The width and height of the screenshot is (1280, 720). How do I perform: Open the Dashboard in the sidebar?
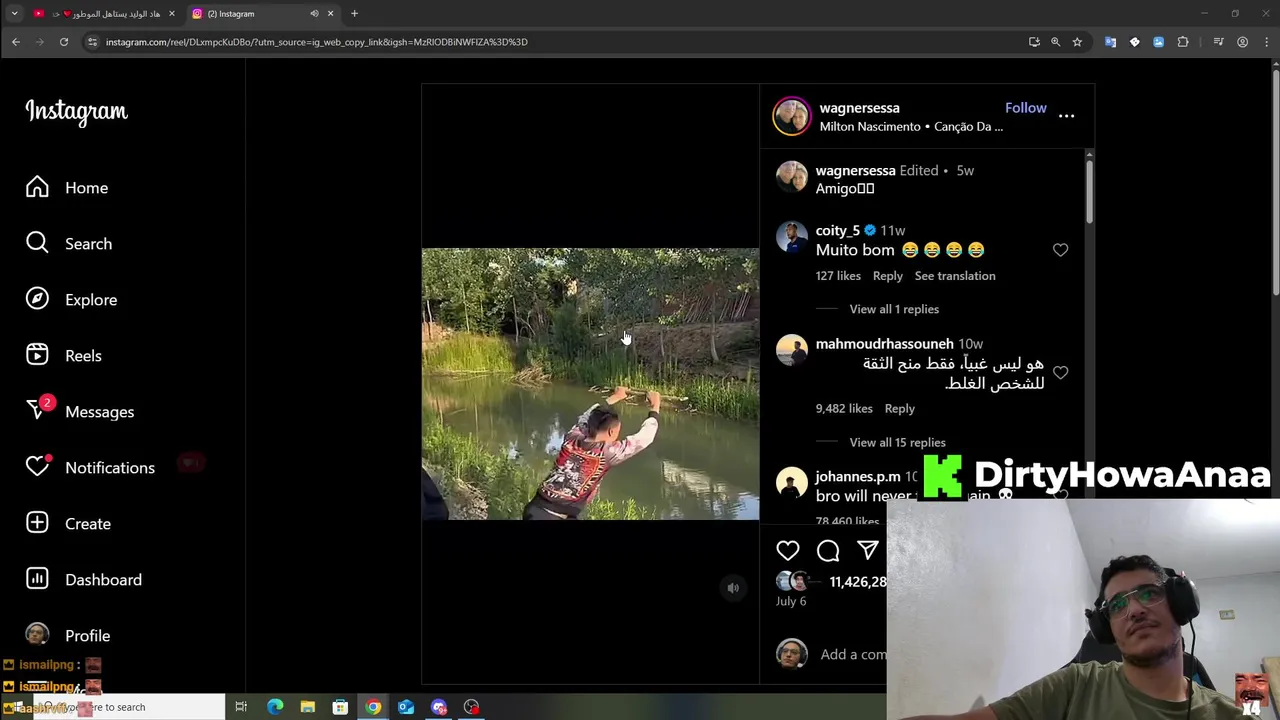click(84, 580)
